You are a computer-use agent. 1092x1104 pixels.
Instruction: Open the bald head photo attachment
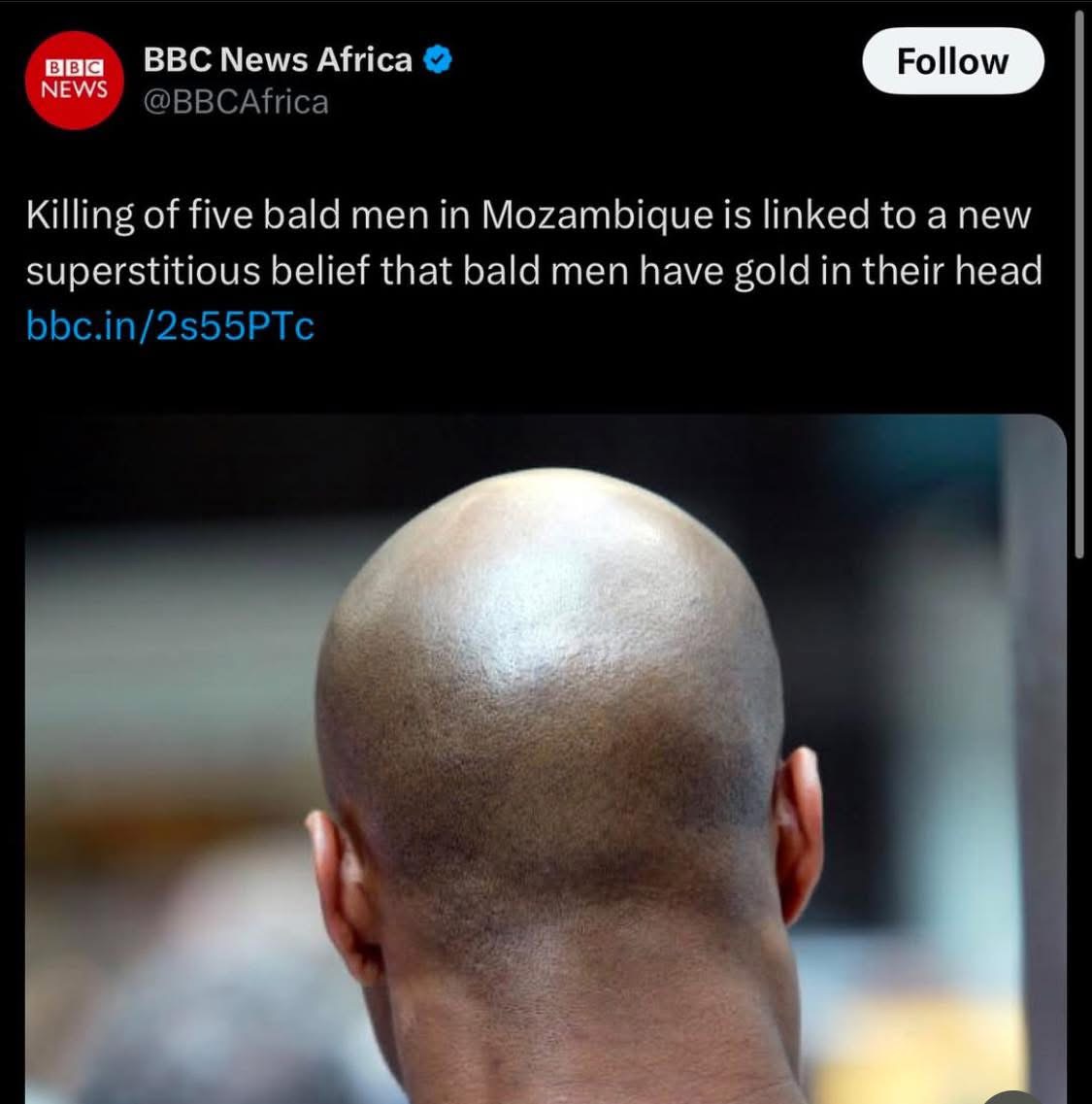click(x=546, y=759)
